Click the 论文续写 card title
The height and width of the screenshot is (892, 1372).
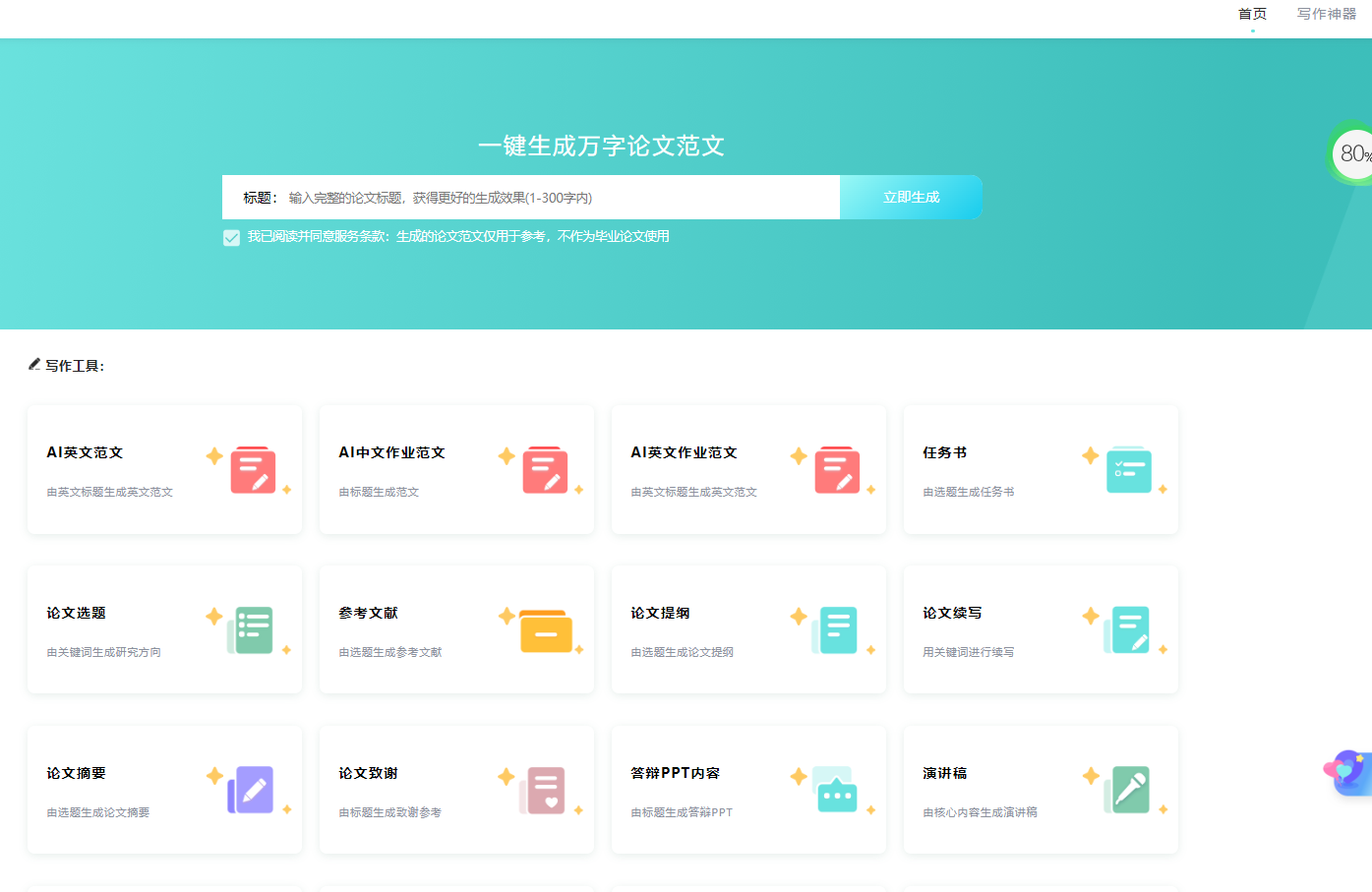(x=952, y=613)
